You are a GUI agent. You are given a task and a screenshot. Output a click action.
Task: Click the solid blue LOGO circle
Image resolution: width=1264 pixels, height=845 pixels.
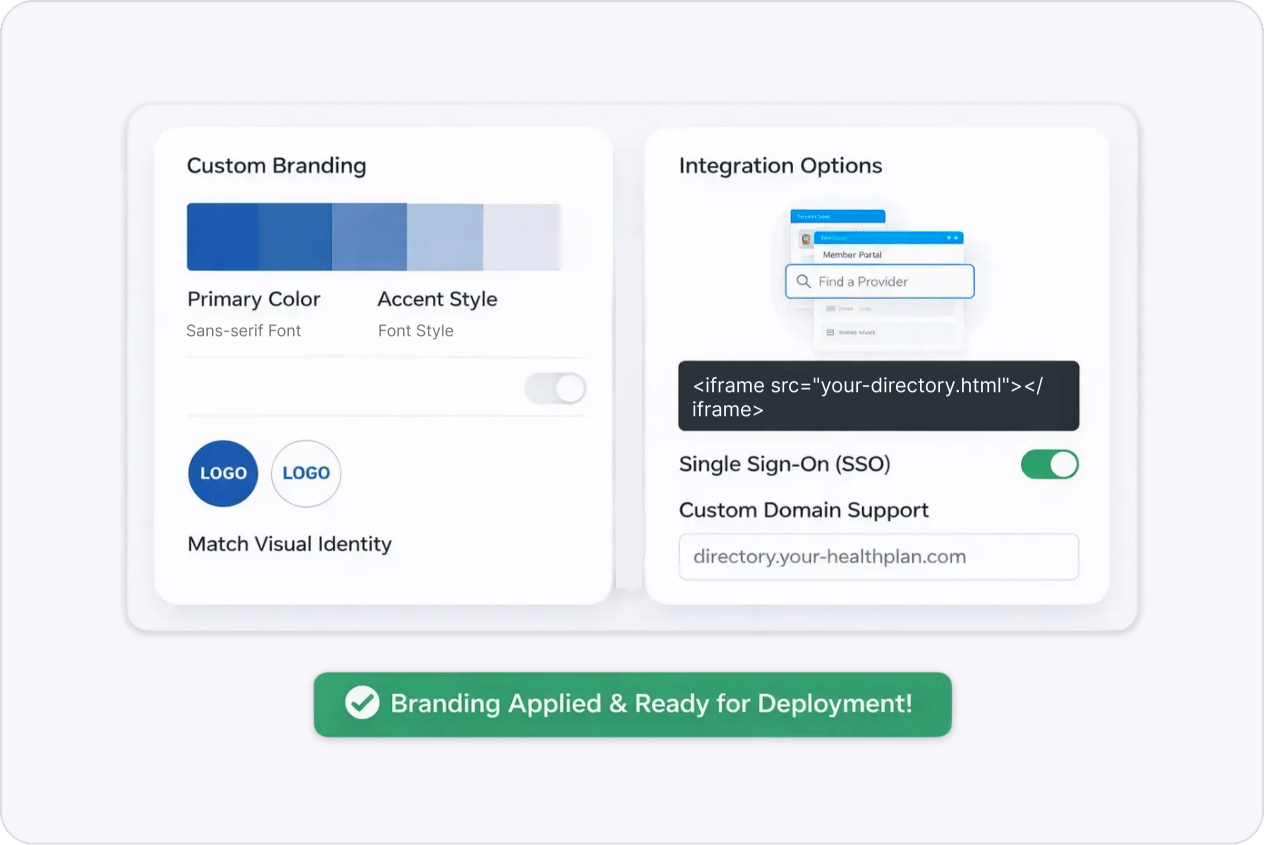(223, 474)
